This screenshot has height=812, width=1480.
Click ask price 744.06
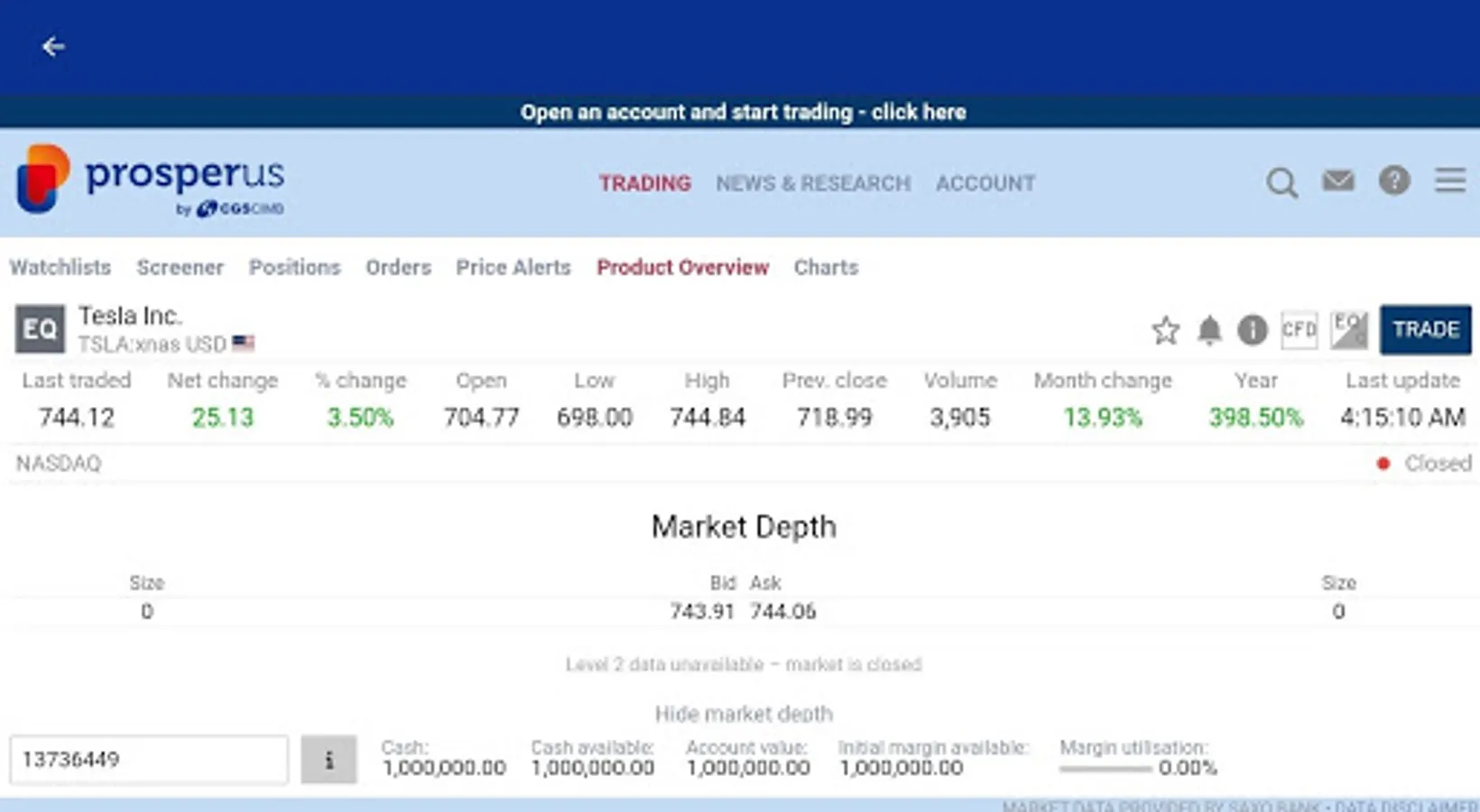click(782, 612)
